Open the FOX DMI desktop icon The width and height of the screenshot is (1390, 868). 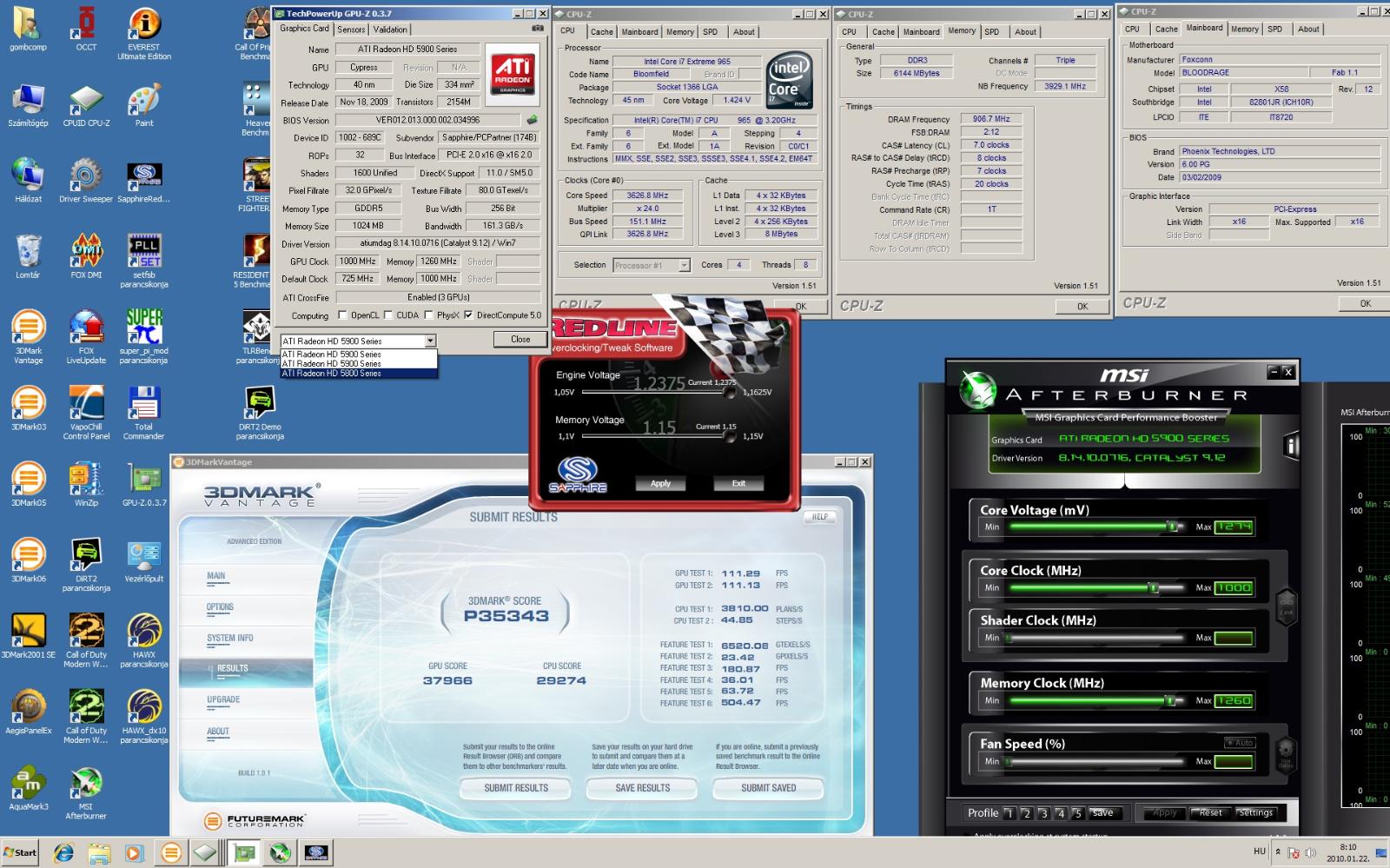click(86, 257)
